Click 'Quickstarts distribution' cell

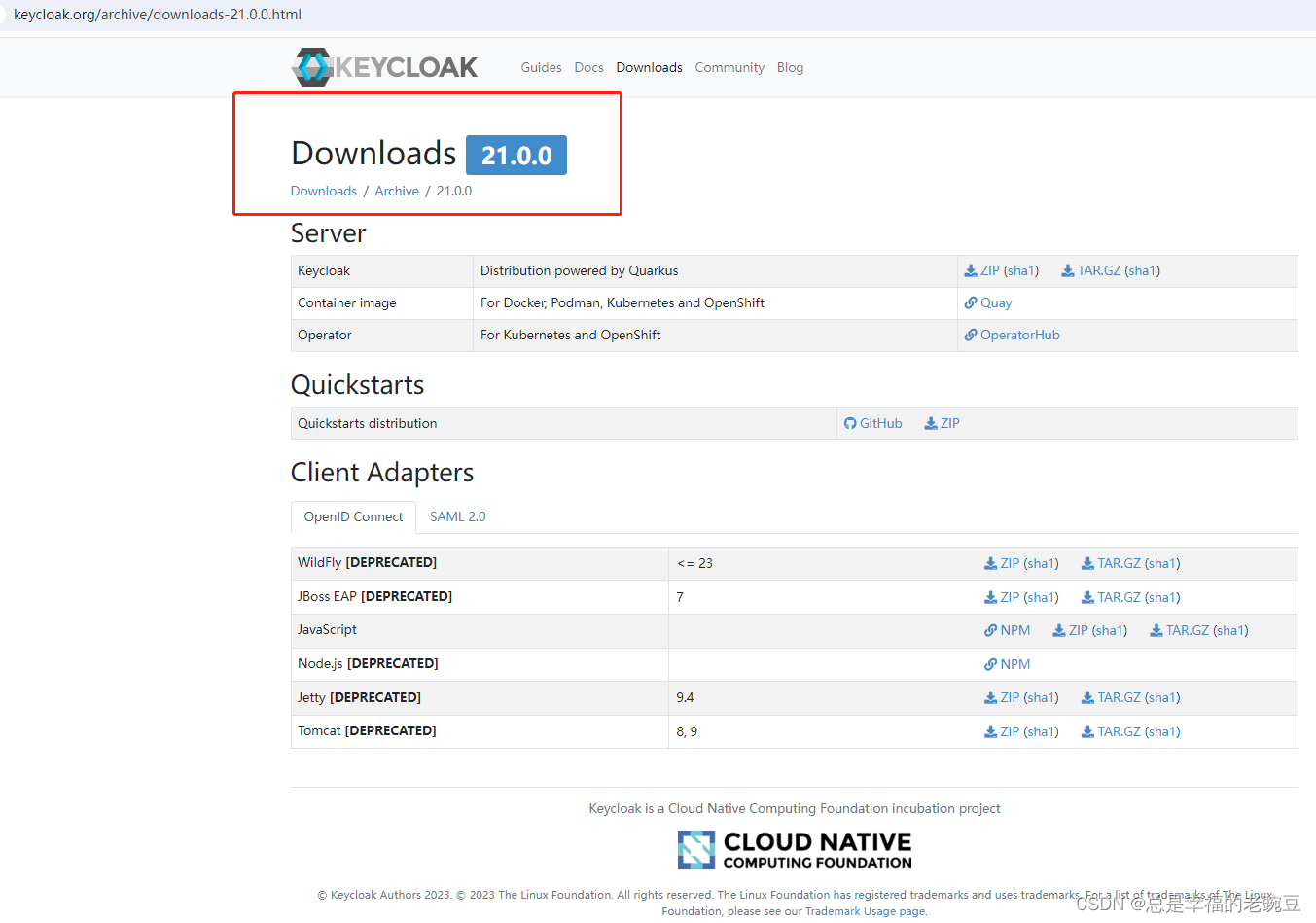coord(564,423)
